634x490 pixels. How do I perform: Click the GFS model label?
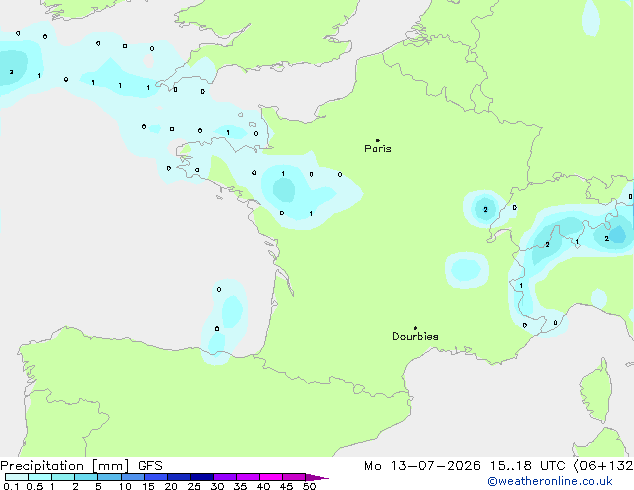150,466
